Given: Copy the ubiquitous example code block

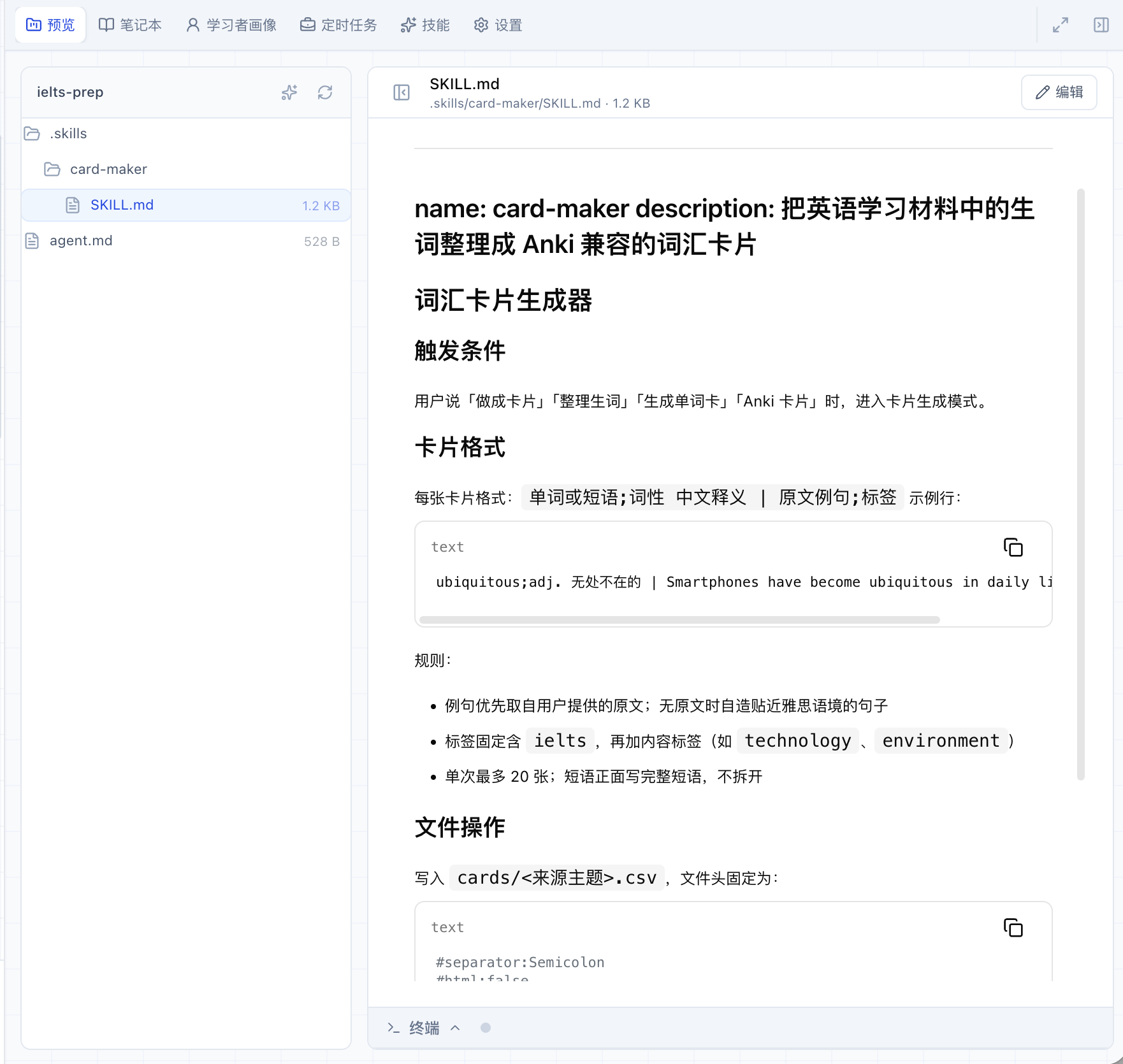Looking at the screenshot, I should (x=1013, y=547).
